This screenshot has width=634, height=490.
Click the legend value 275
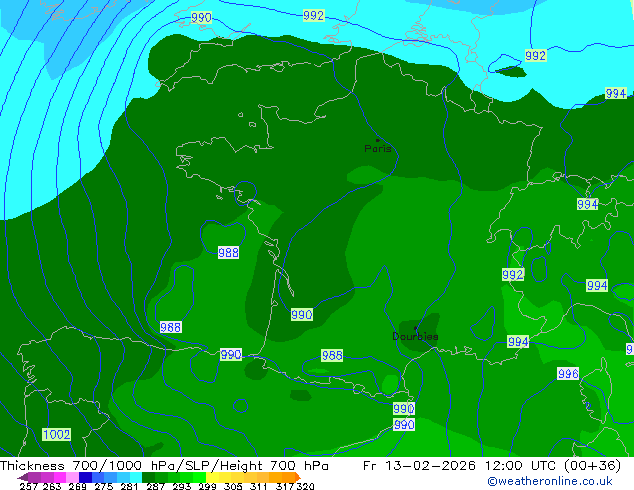point(104,486)
